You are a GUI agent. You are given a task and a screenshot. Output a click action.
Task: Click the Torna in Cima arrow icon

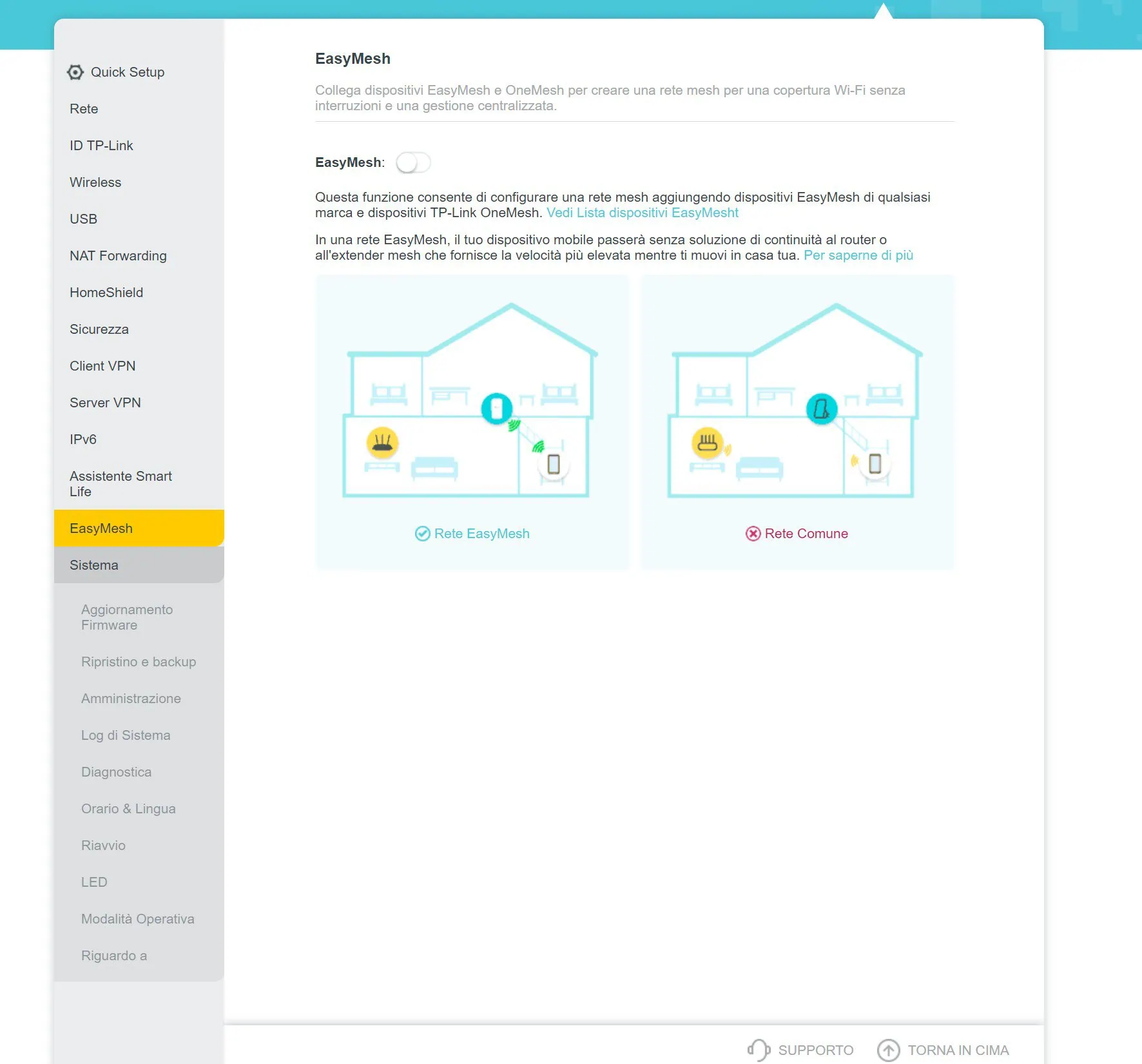pyautogui.click(x=889, y=1050)
